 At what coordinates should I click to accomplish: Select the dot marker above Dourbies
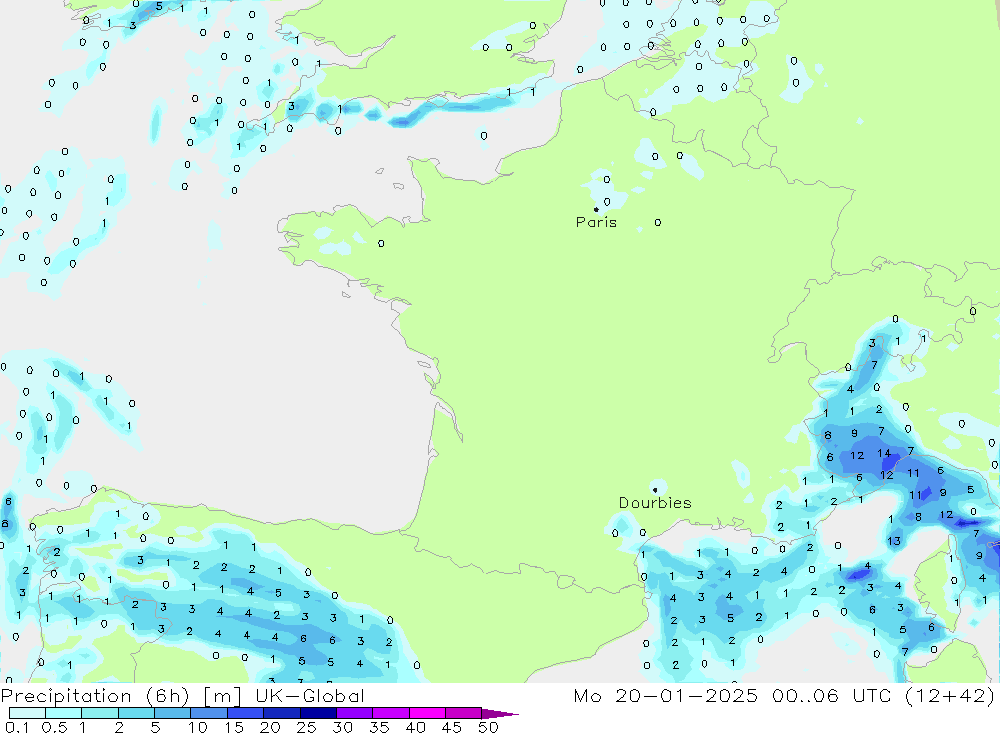click(655, 490)
